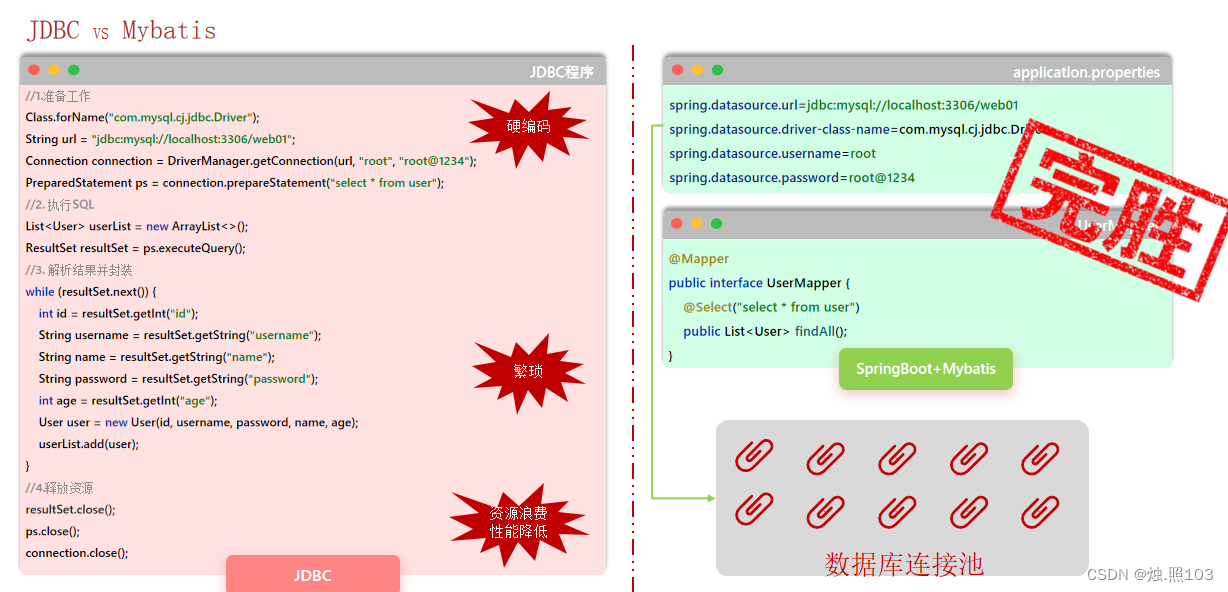The height and width of the screenshot is (592, 1228).
Task: Click the getString("username") line
Action: (180, 335)
